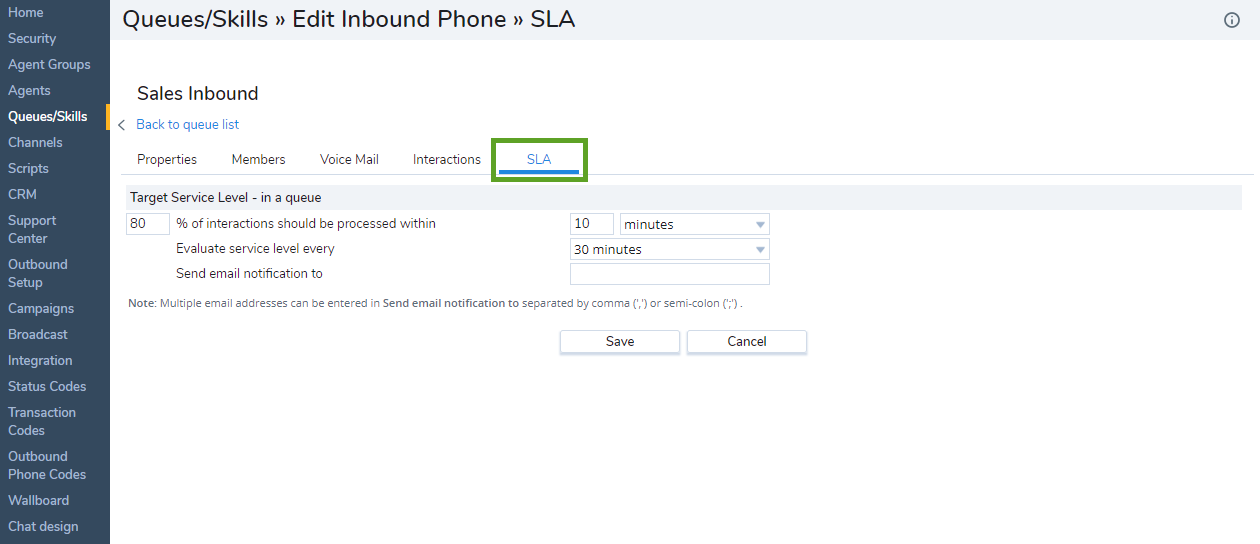Save the SLA settings

point(620,341)
